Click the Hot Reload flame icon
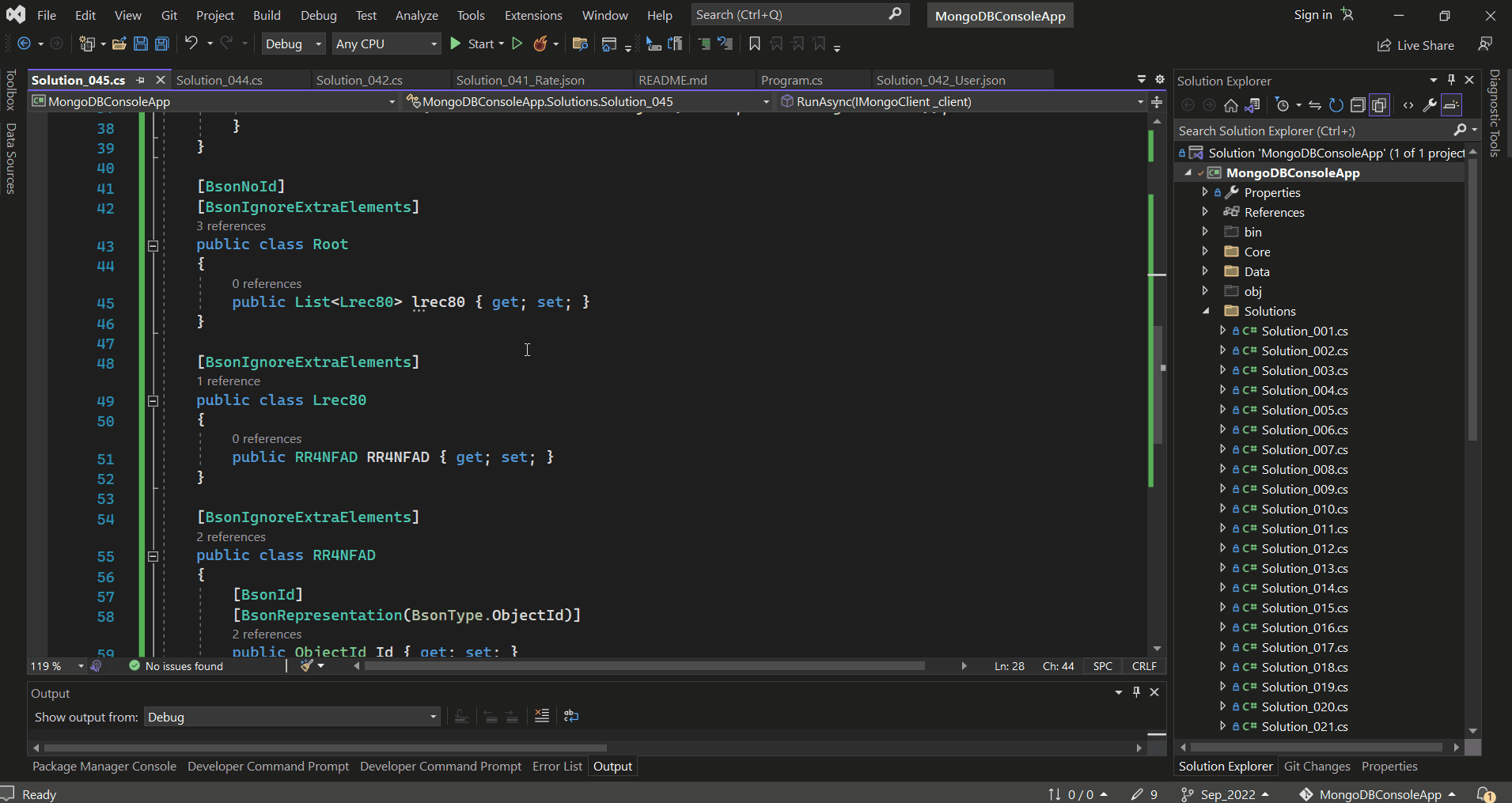 (x=540, y=44)
